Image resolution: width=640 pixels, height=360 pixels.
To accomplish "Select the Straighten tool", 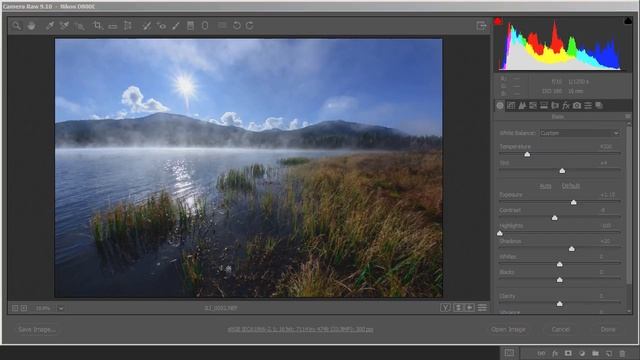I will pyautogui.click(x=113, y=26).
